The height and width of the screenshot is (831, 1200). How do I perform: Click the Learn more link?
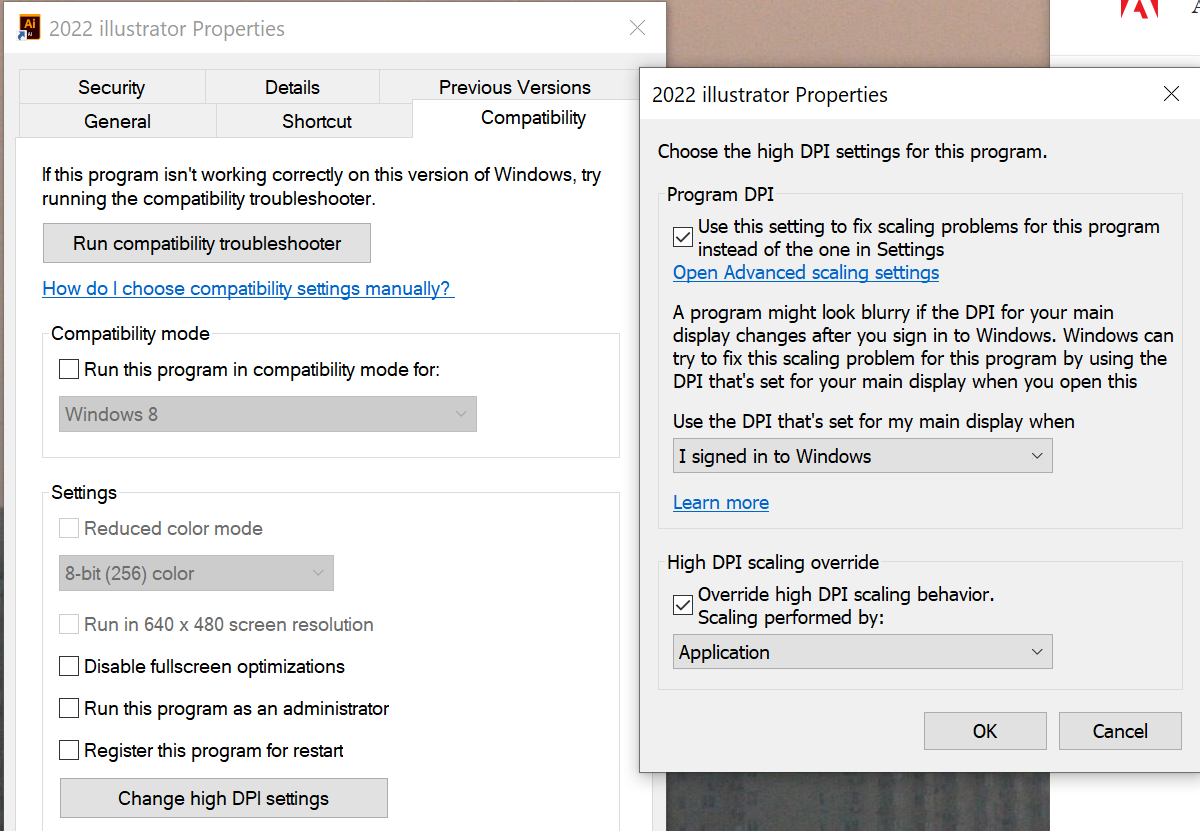[721, 502]
